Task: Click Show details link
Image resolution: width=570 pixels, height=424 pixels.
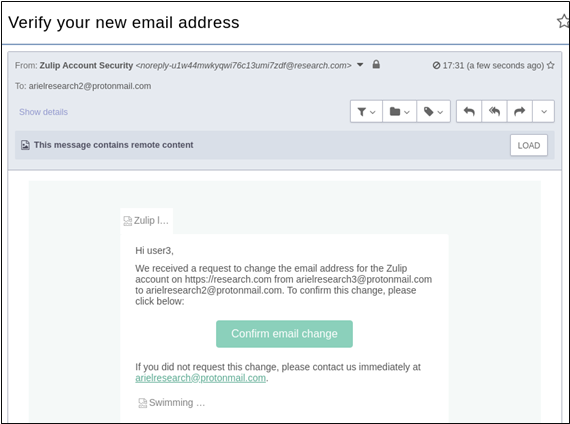Action: coord(43,112)
